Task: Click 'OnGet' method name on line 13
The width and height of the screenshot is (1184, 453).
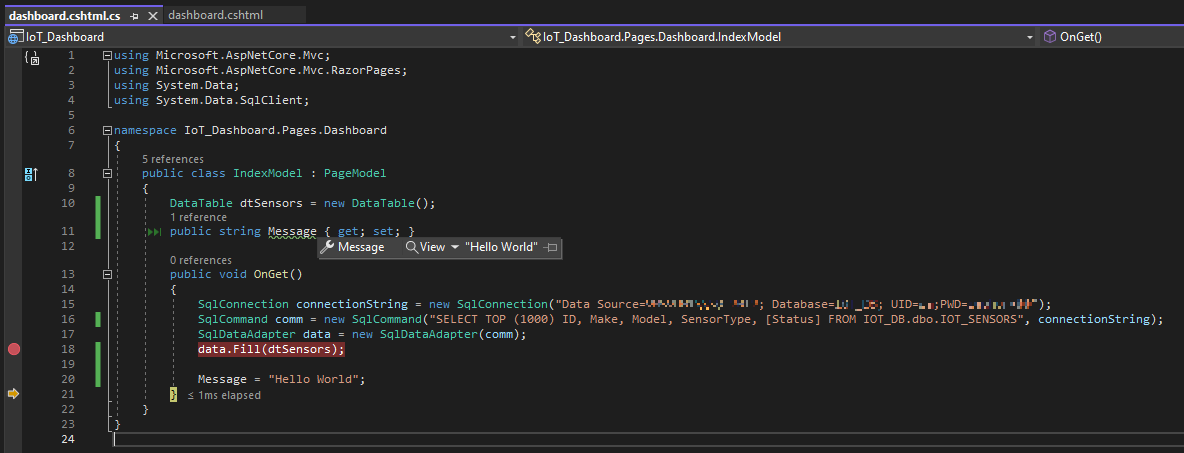Action: click(x=271, y=274)
